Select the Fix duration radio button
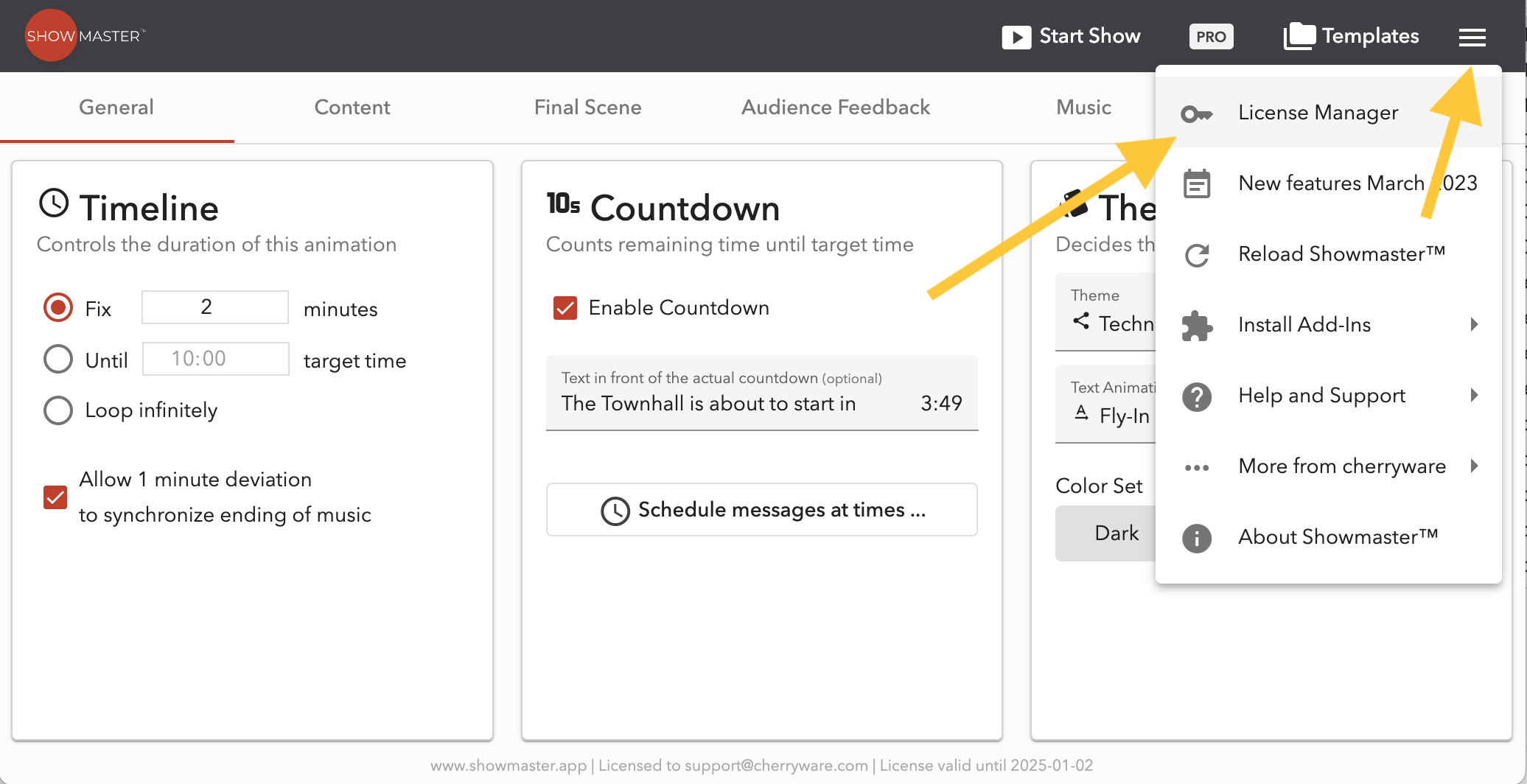The width and height of the screenshot is (1527, 784). 58,308
